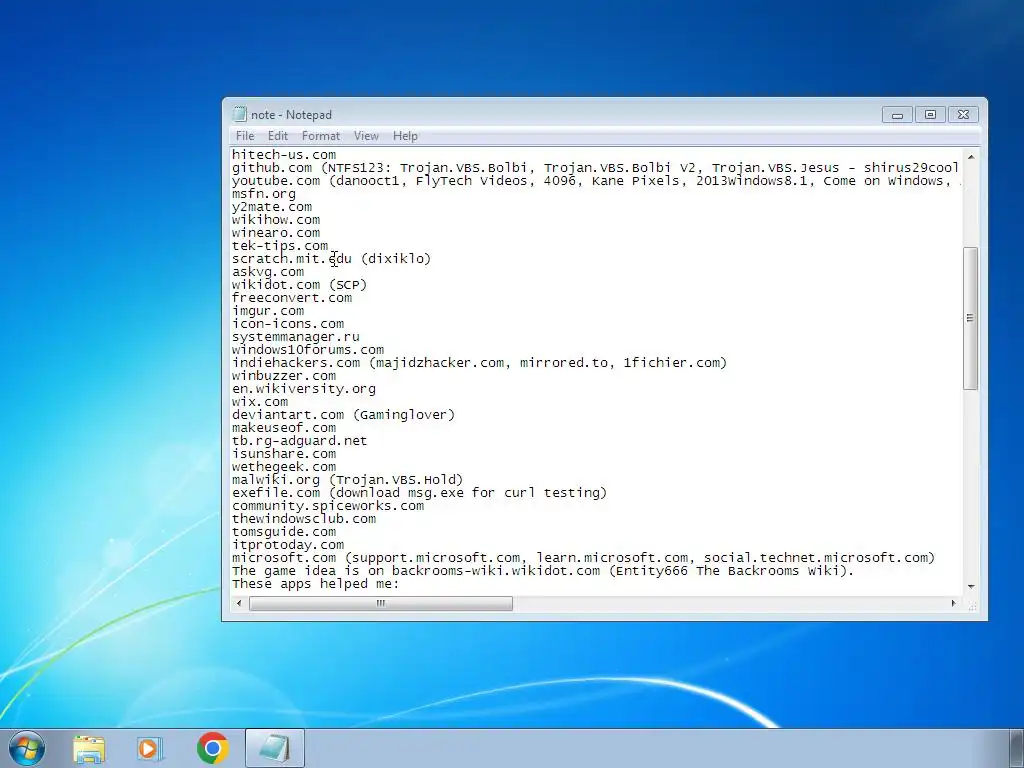Click the line 'wikihow.com'
Viewport: 1024px width, 768px height.
(276, 220)
